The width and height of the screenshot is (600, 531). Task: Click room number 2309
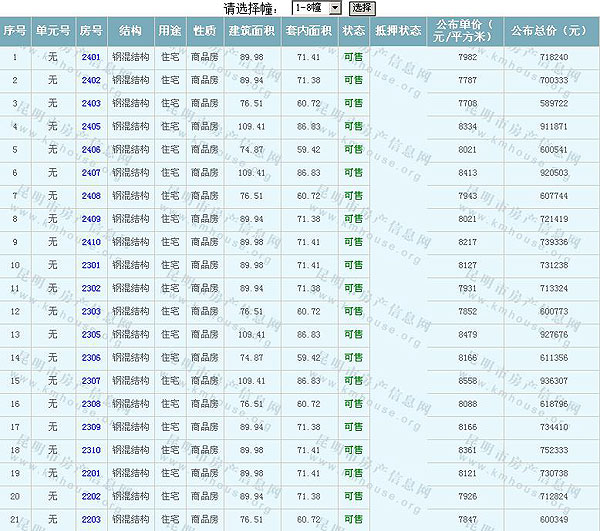pyautogui.click(x=91, y=427)
